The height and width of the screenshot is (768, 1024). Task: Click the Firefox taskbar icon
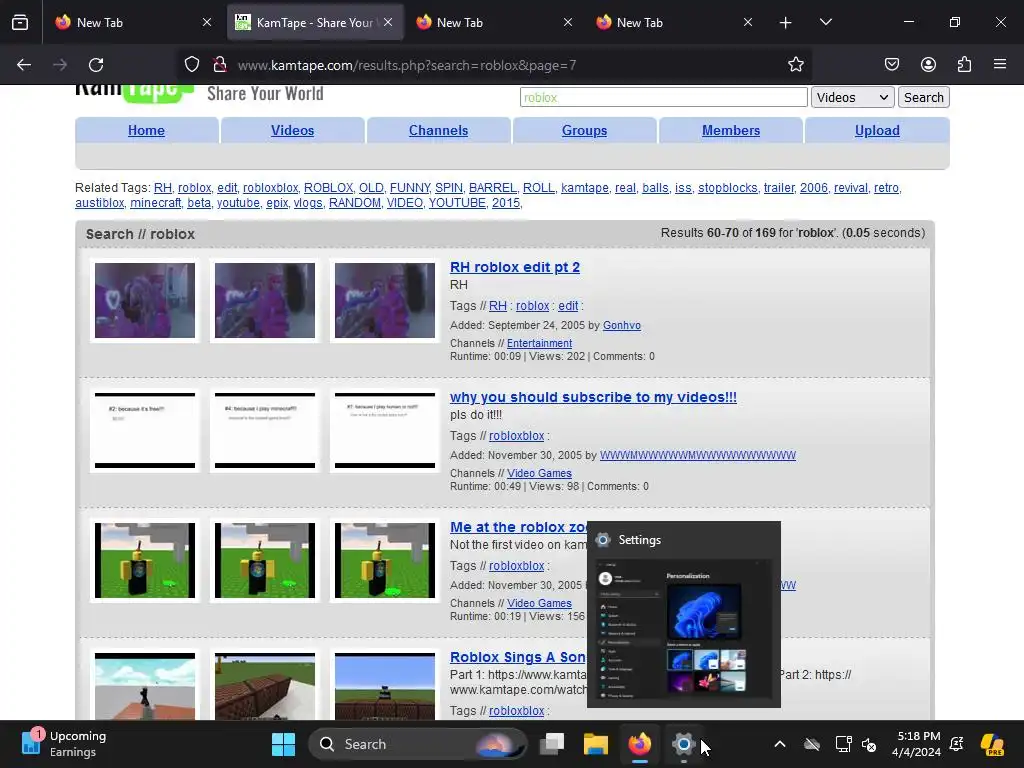pos(640,744)
